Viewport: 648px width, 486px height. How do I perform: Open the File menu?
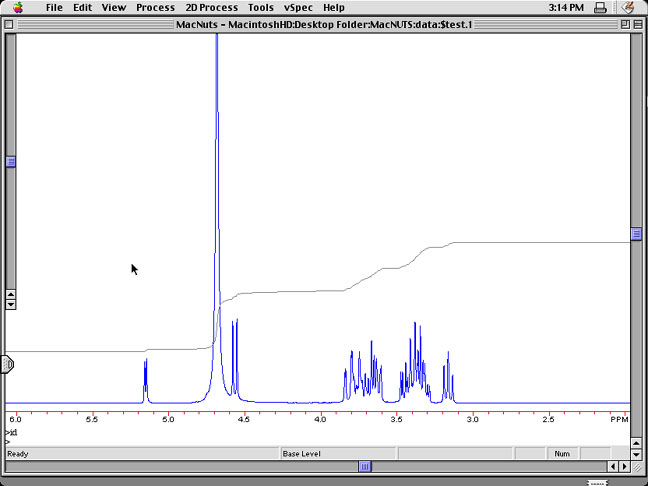(x=54, y=7)
